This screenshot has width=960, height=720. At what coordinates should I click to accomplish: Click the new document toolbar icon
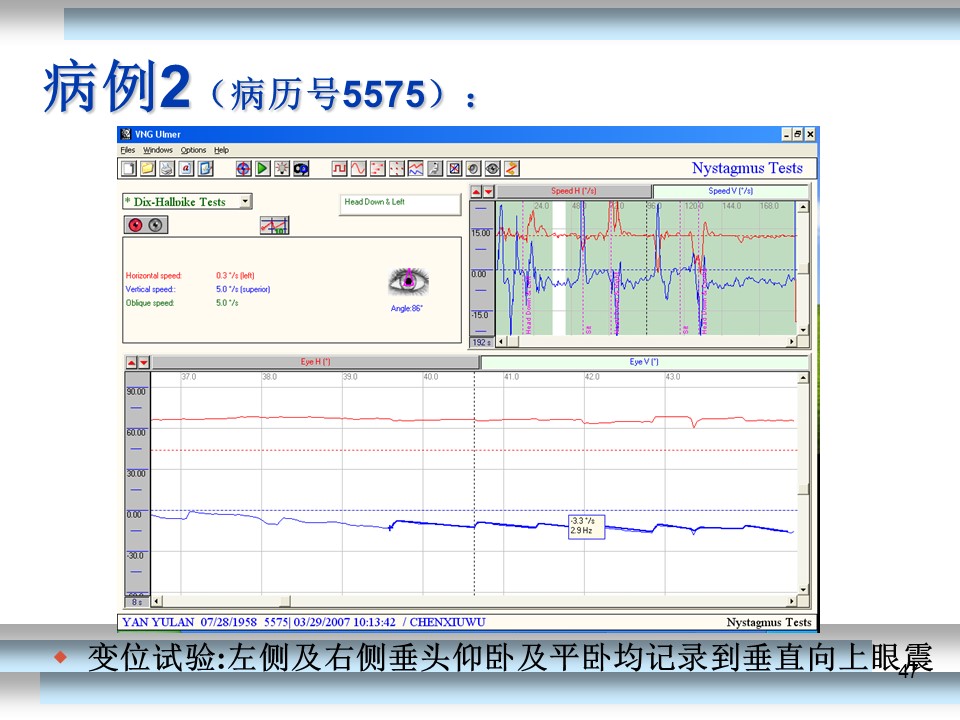pos(128,168)
